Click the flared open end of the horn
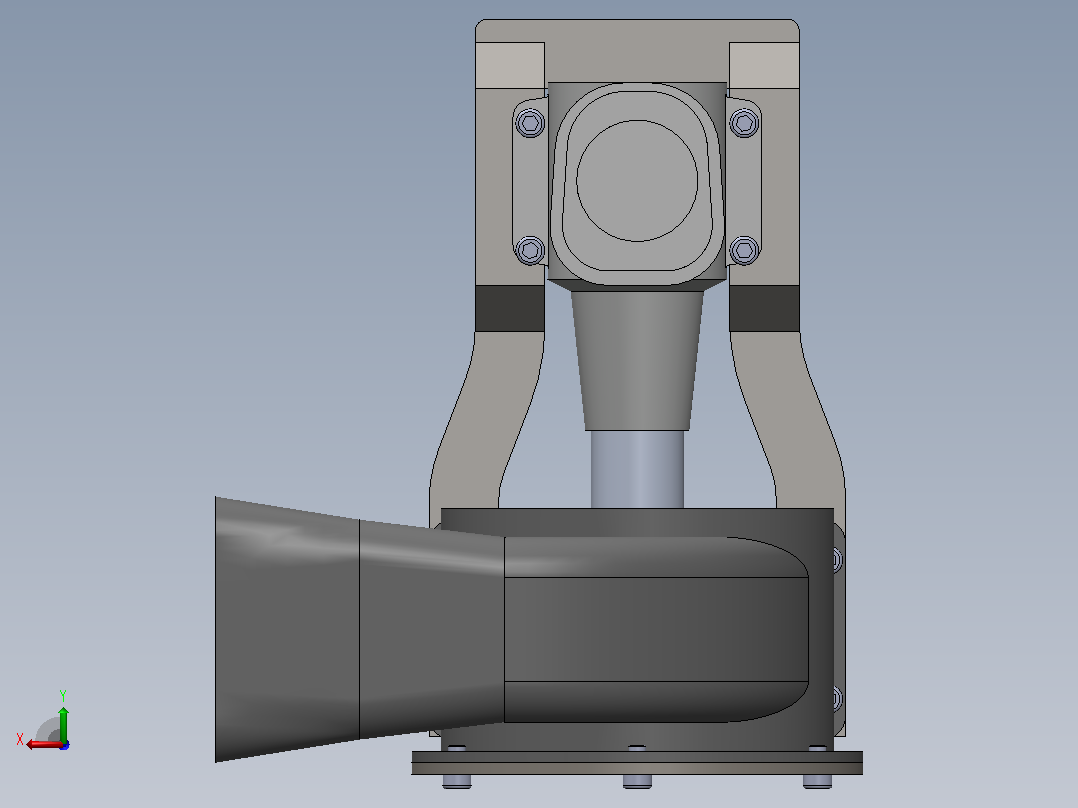 (287, 629)
